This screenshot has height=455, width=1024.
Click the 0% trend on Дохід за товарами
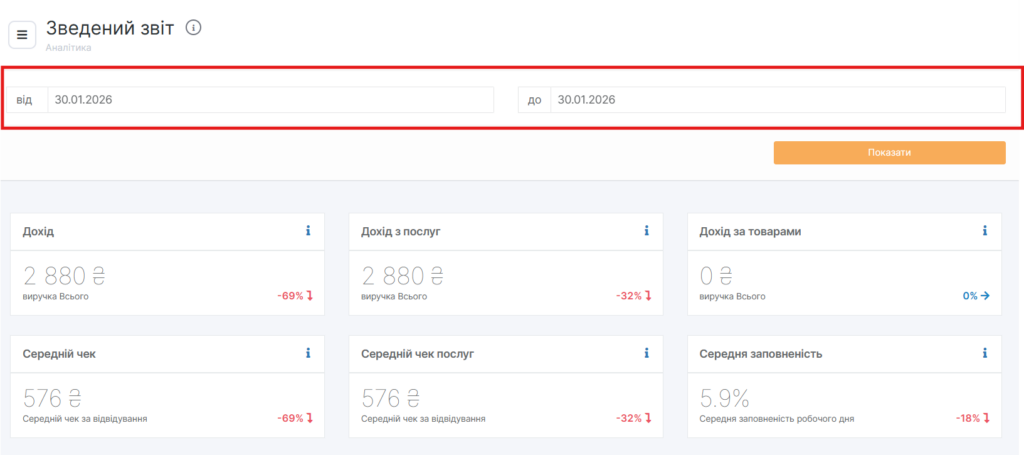[975, 296]
